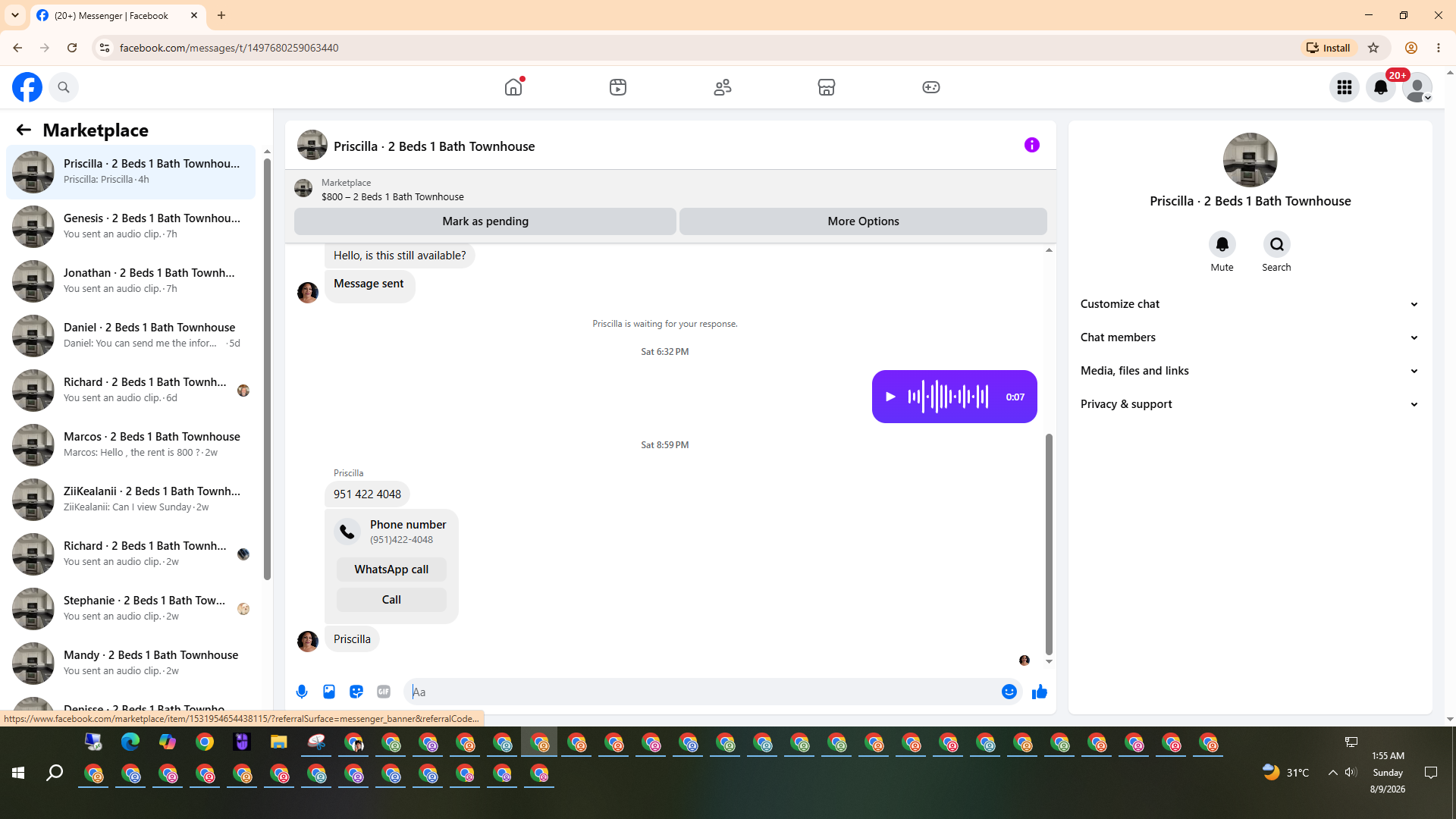
Task: Mute the Priscilla conversation
Action: (1222, 244)
